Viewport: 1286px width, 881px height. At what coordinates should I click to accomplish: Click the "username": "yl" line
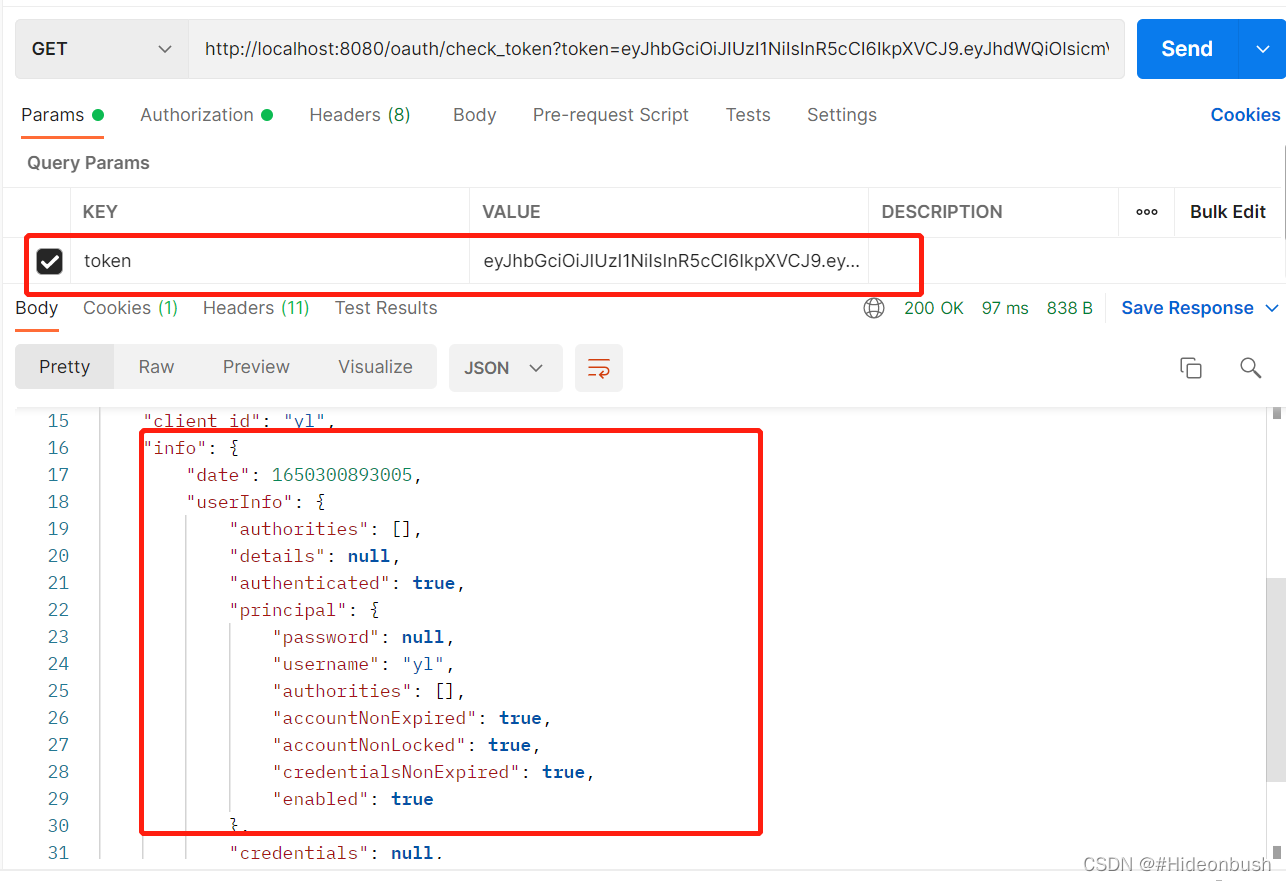point(364,664)
